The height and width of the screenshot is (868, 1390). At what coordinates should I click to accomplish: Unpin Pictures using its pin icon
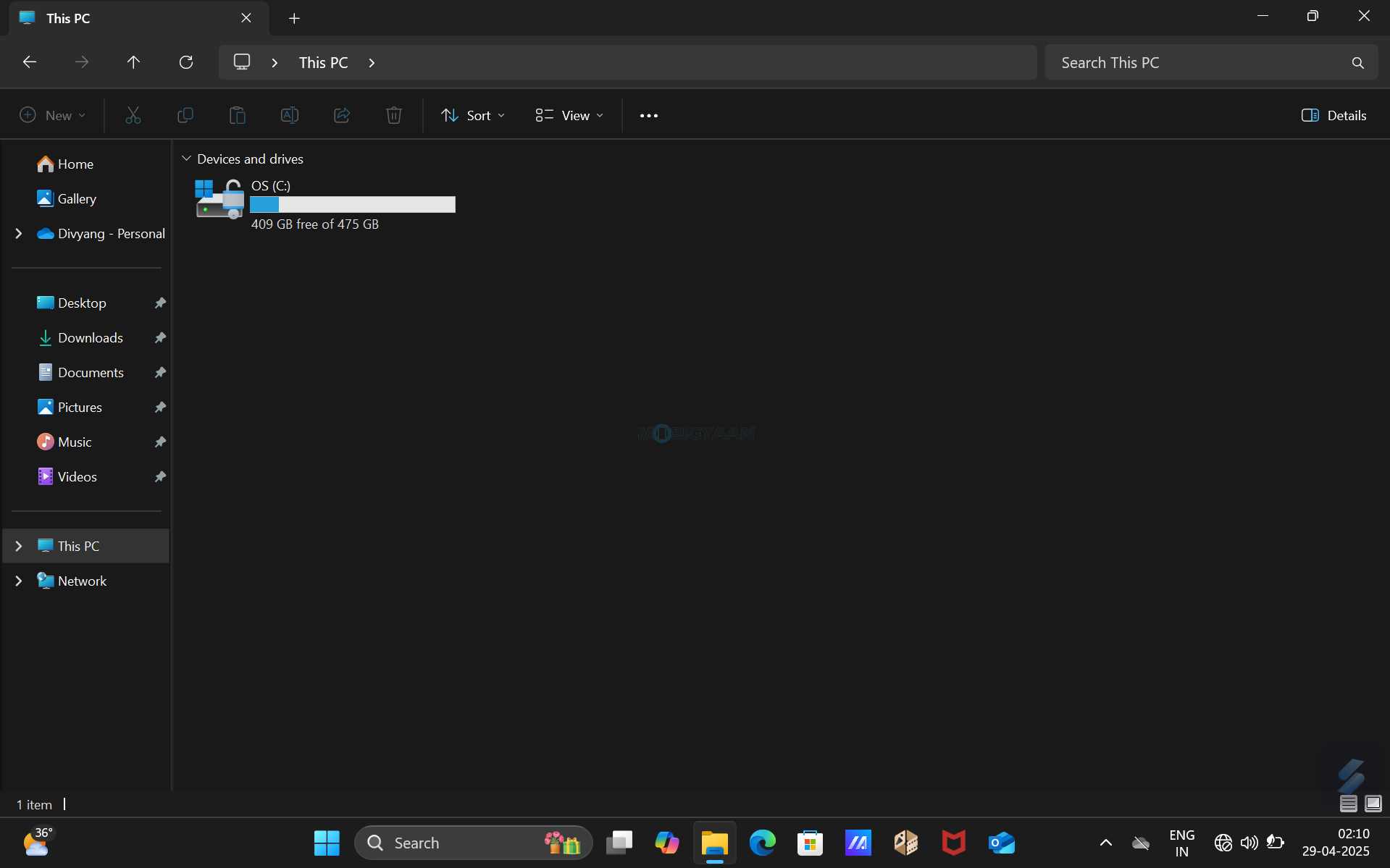pyautogui.click(x=160, y=407)
